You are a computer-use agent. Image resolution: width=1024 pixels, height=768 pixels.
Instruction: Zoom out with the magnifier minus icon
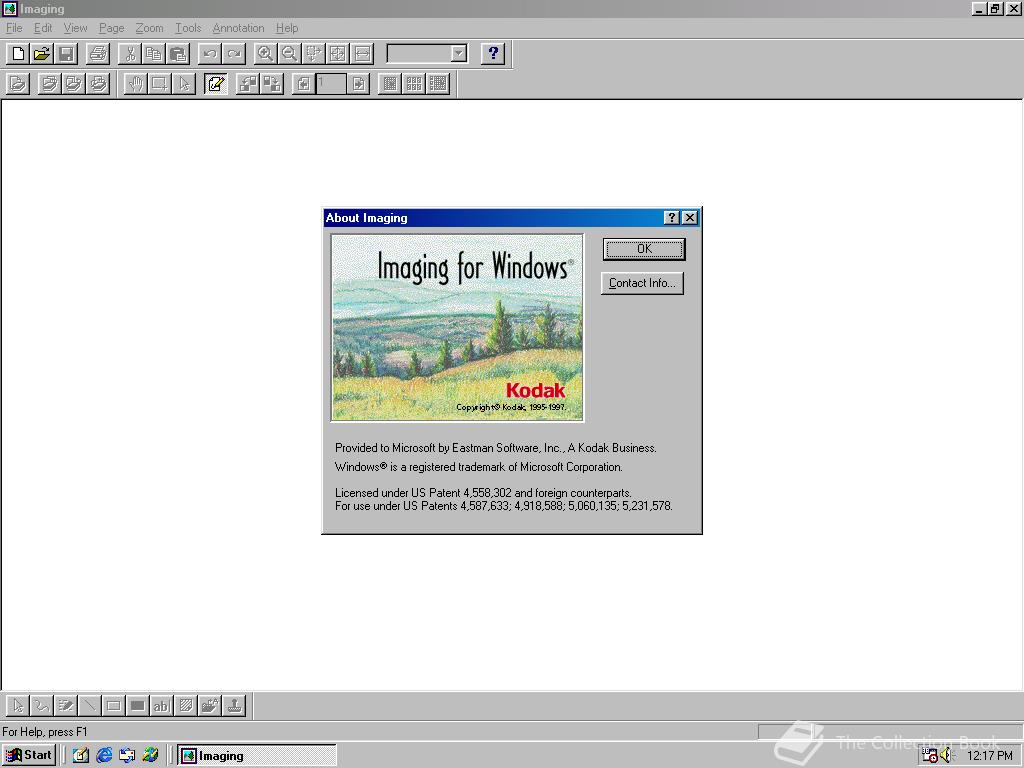click(x=289, y=54)
